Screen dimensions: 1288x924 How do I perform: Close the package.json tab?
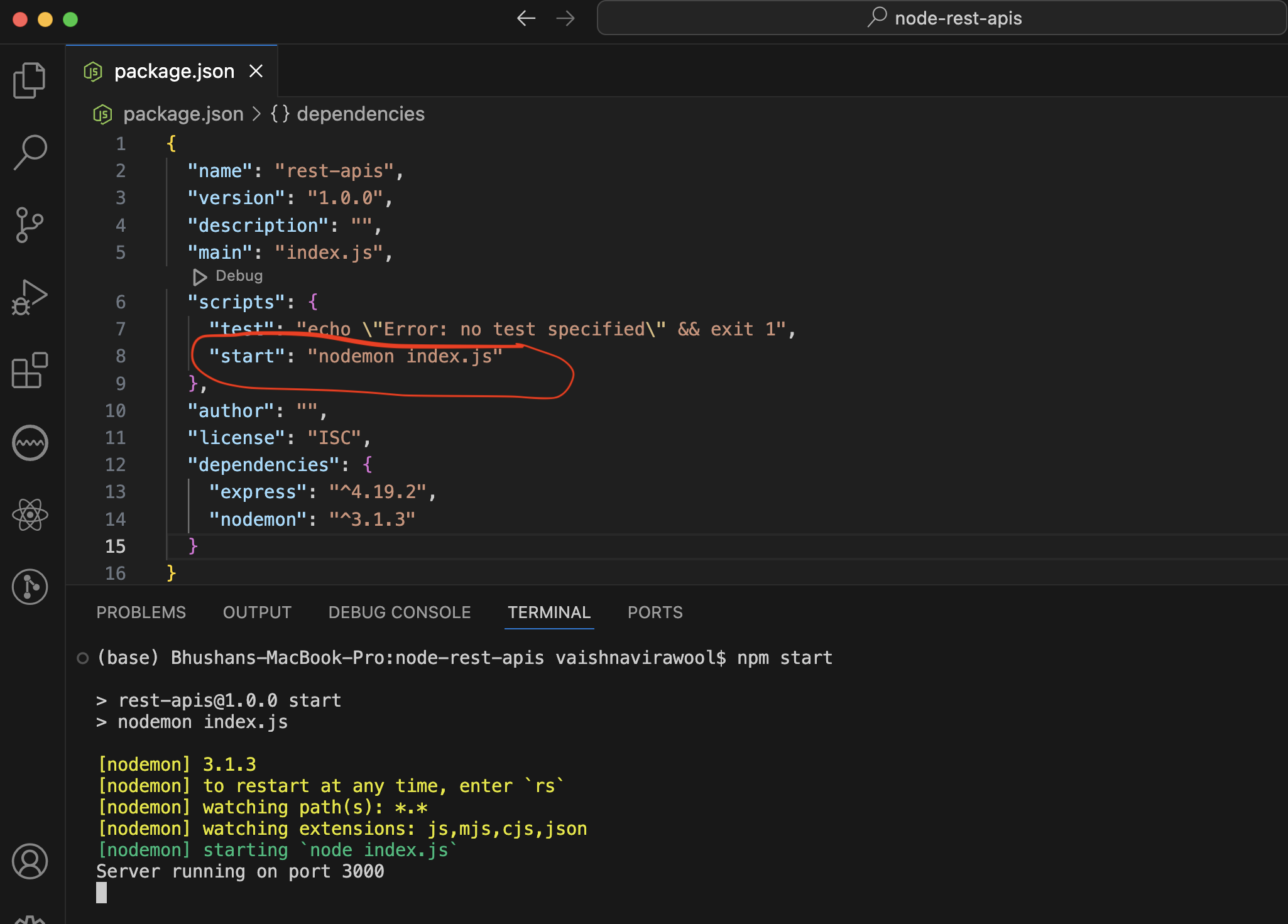point(256,71)
